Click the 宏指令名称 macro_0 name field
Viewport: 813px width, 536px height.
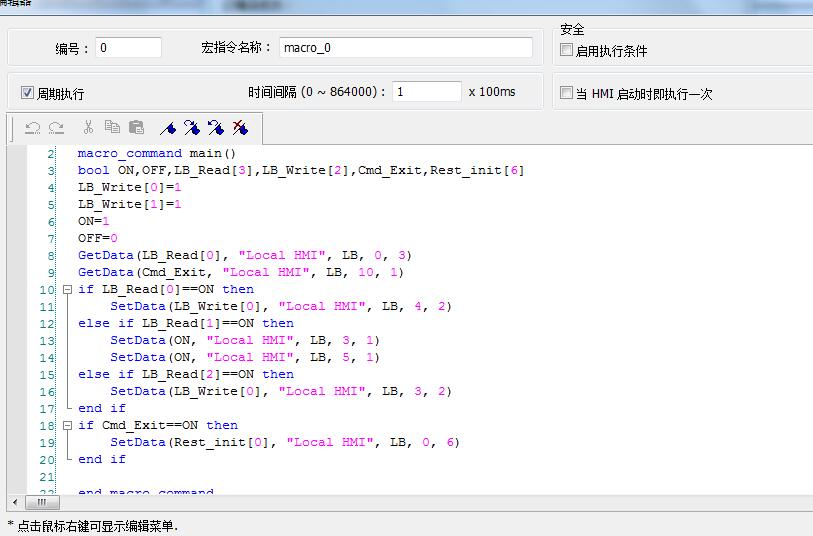[404, 48]
